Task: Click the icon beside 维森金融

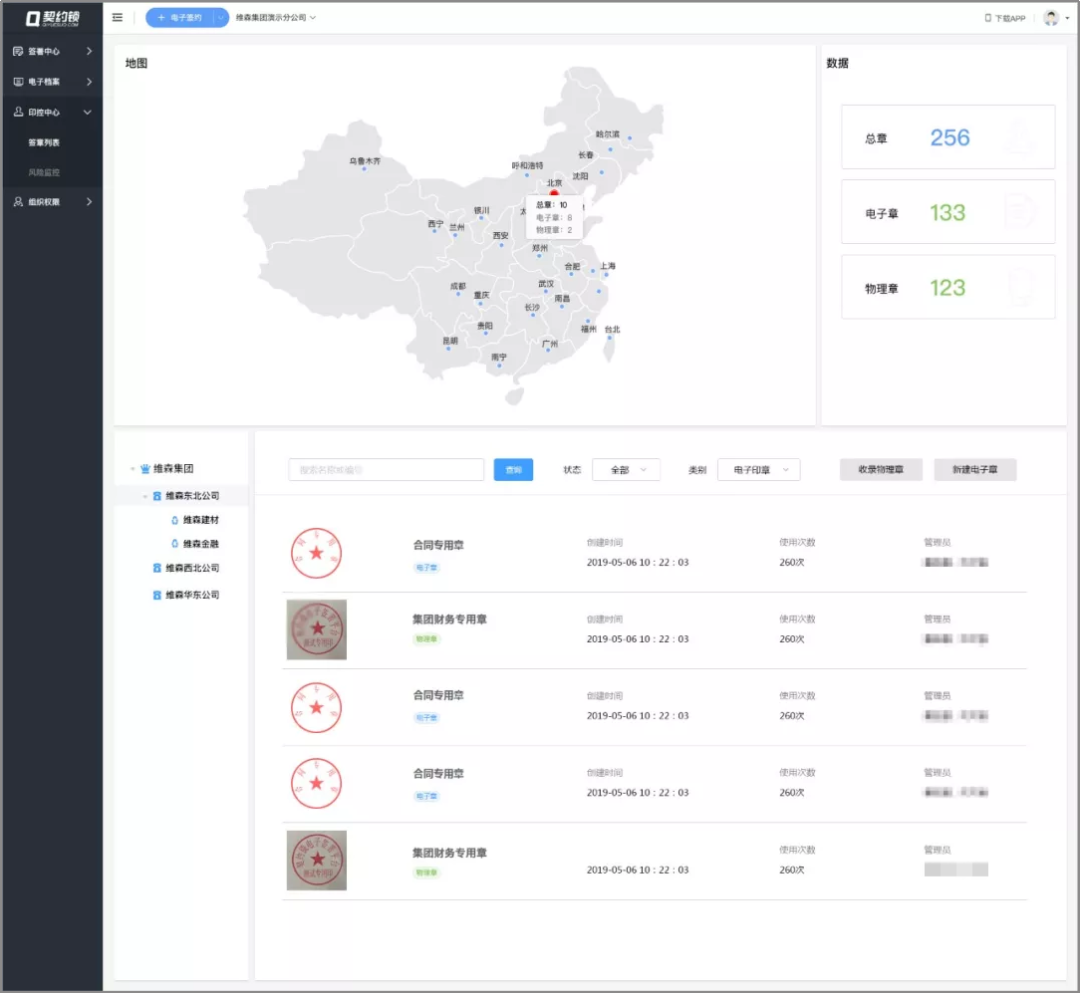Action: (174, 544)
